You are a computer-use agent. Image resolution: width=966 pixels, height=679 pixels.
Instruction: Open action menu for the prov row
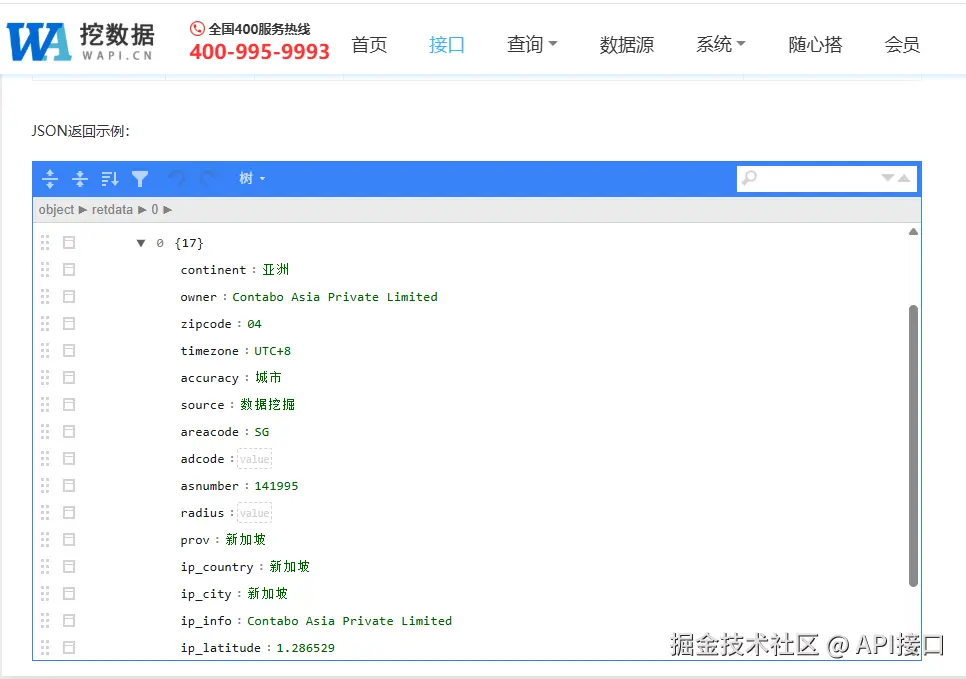[x=69, y=540]
